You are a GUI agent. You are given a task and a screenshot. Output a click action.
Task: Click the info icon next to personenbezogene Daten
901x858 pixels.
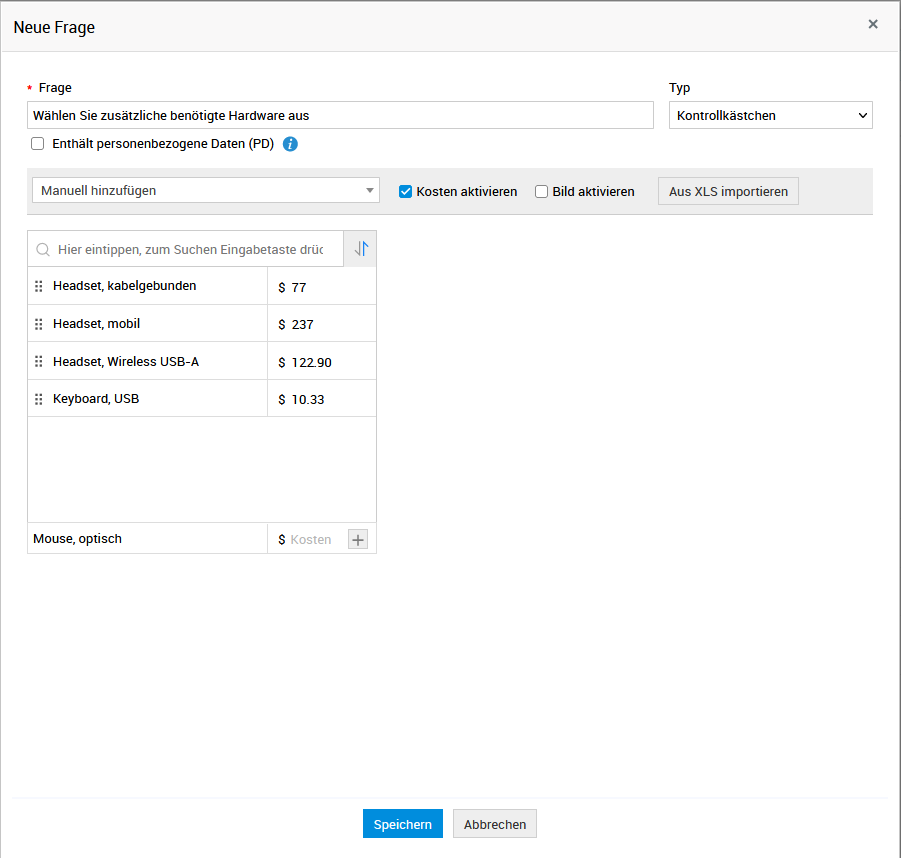coord(290,144)
